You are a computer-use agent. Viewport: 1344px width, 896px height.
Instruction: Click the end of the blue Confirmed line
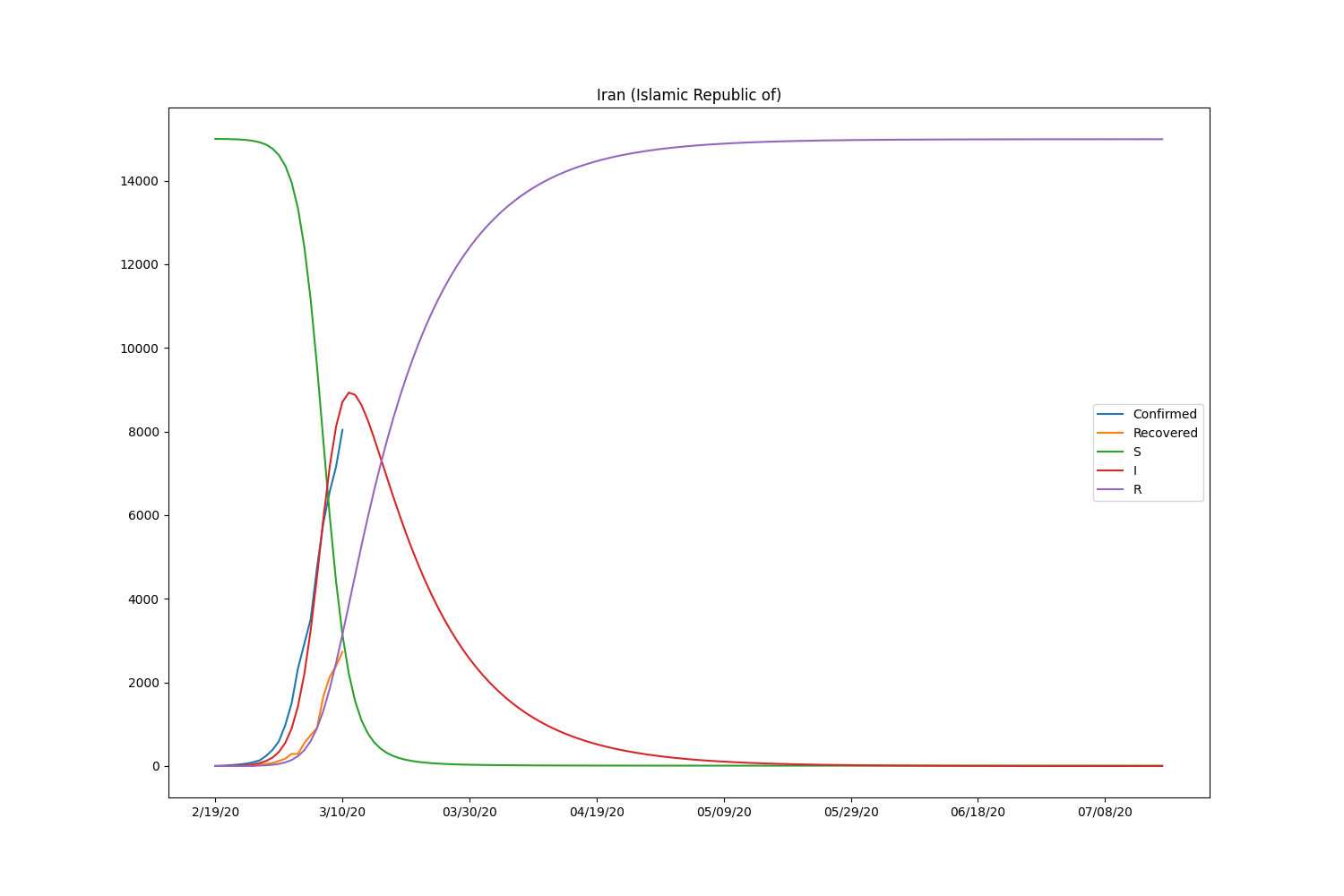[342, 429]
